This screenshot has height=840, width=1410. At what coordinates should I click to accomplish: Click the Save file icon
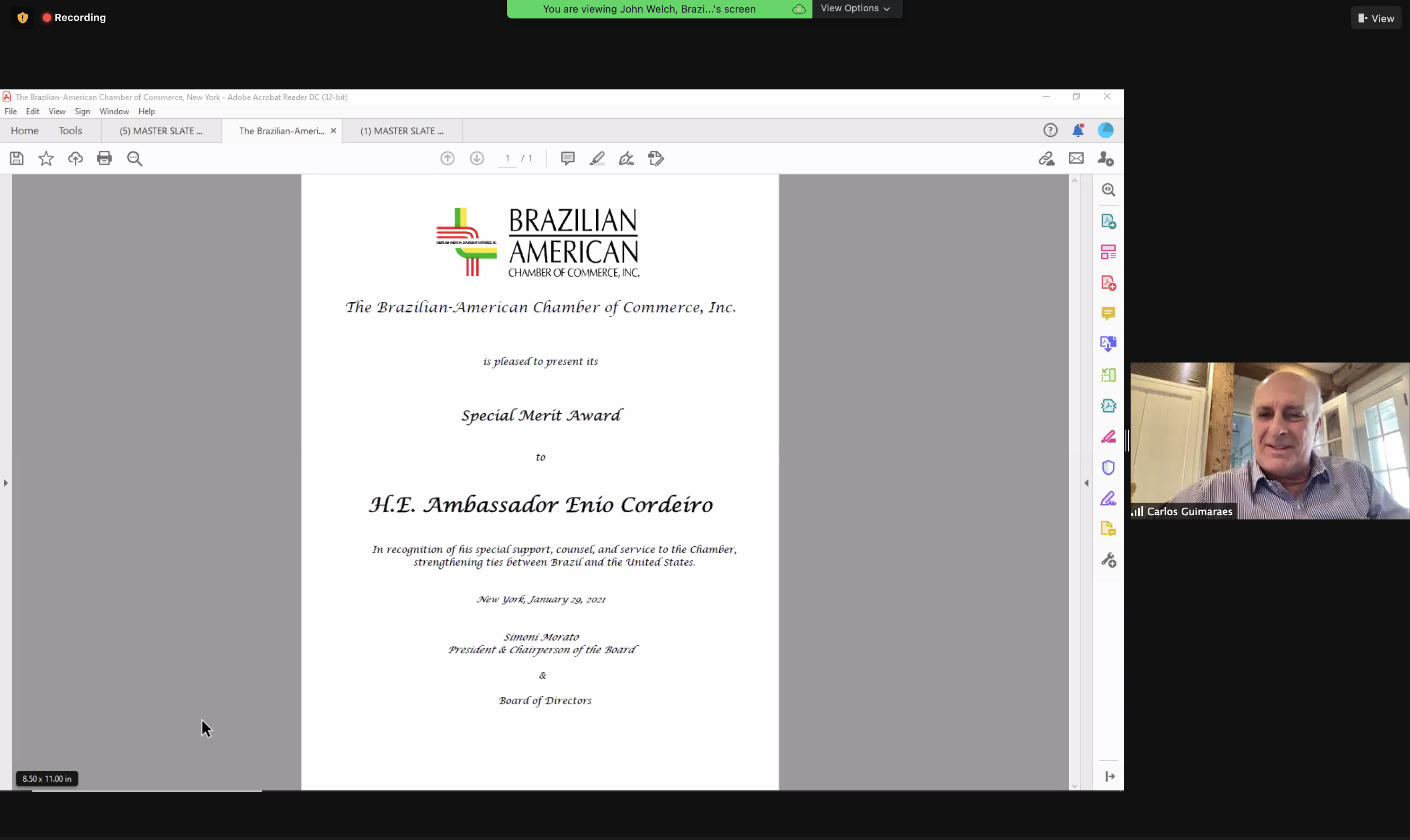(x=16, y=159)
